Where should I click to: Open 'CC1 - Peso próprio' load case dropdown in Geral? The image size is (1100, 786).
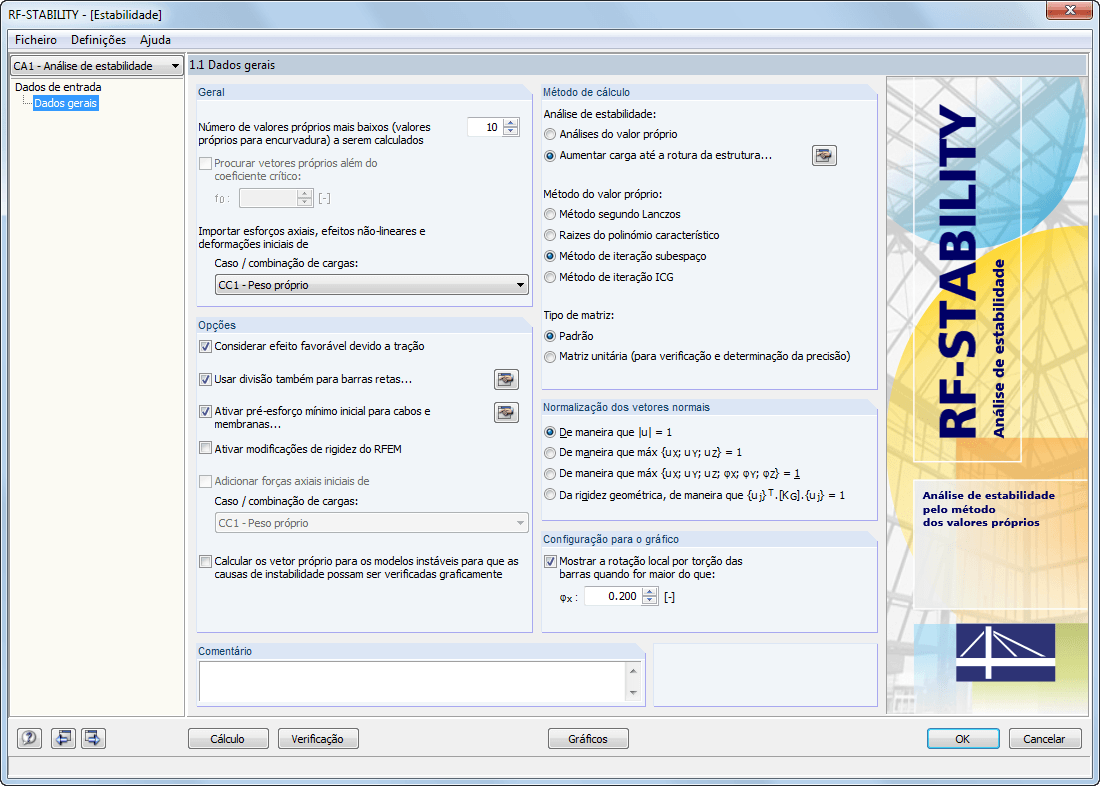tap(371, 285)
